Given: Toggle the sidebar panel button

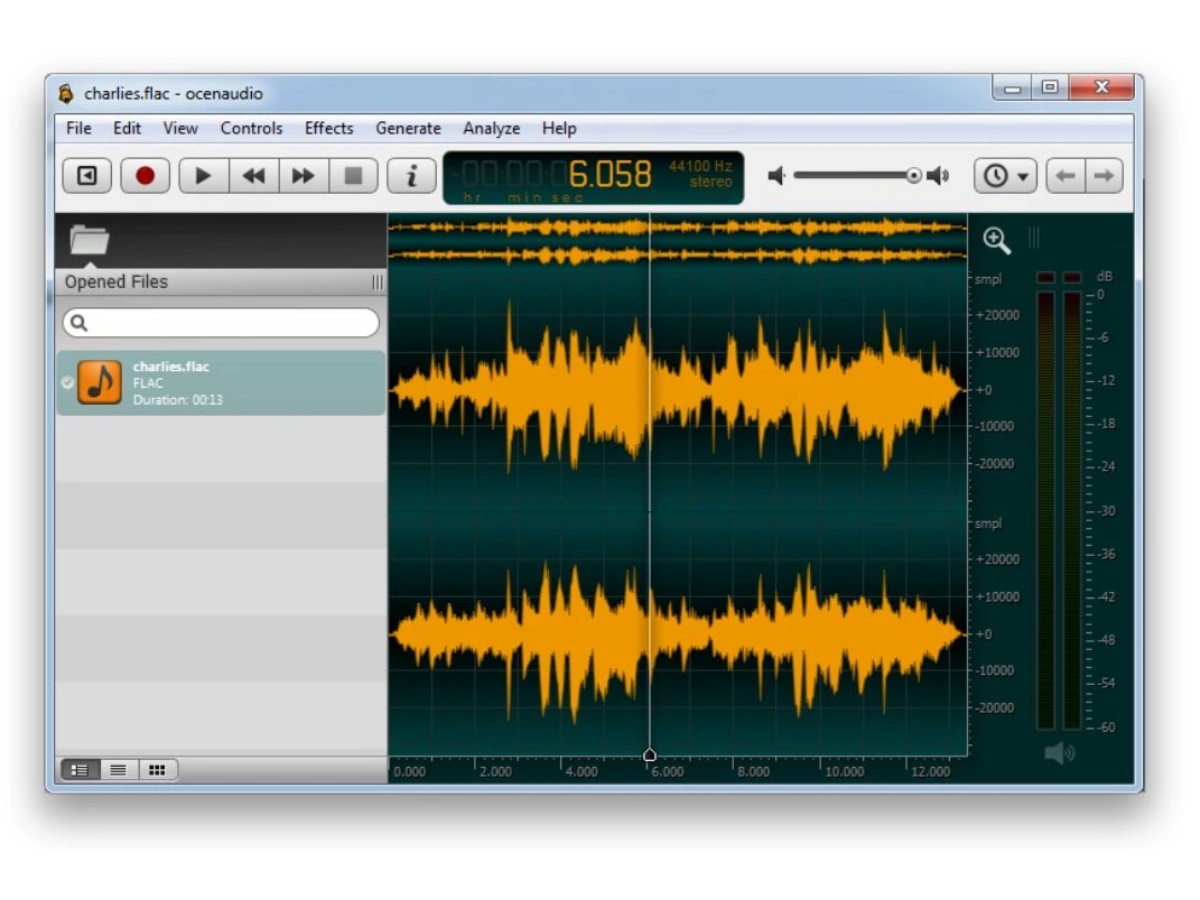Looking at the screenshot, I should pos(87,176).
